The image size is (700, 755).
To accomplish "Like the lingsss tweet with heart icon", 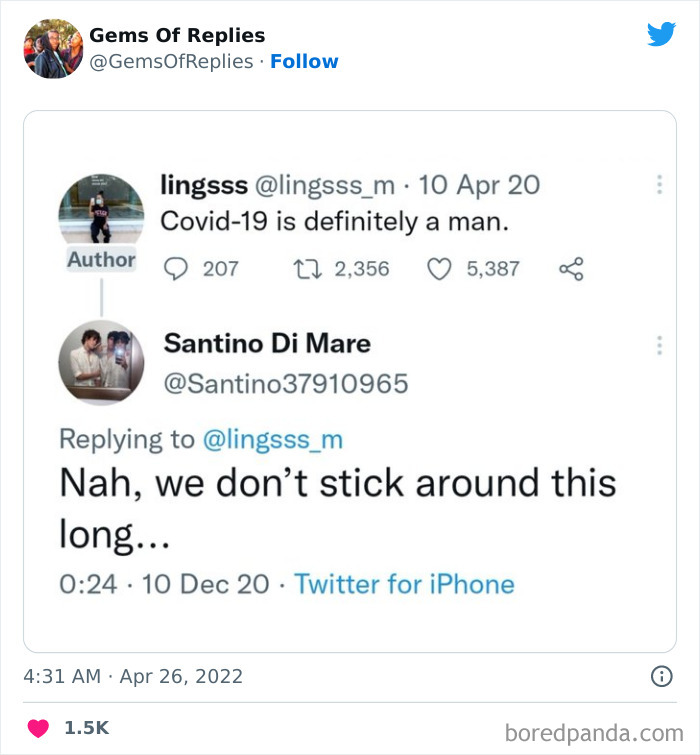I will point(440,268).
